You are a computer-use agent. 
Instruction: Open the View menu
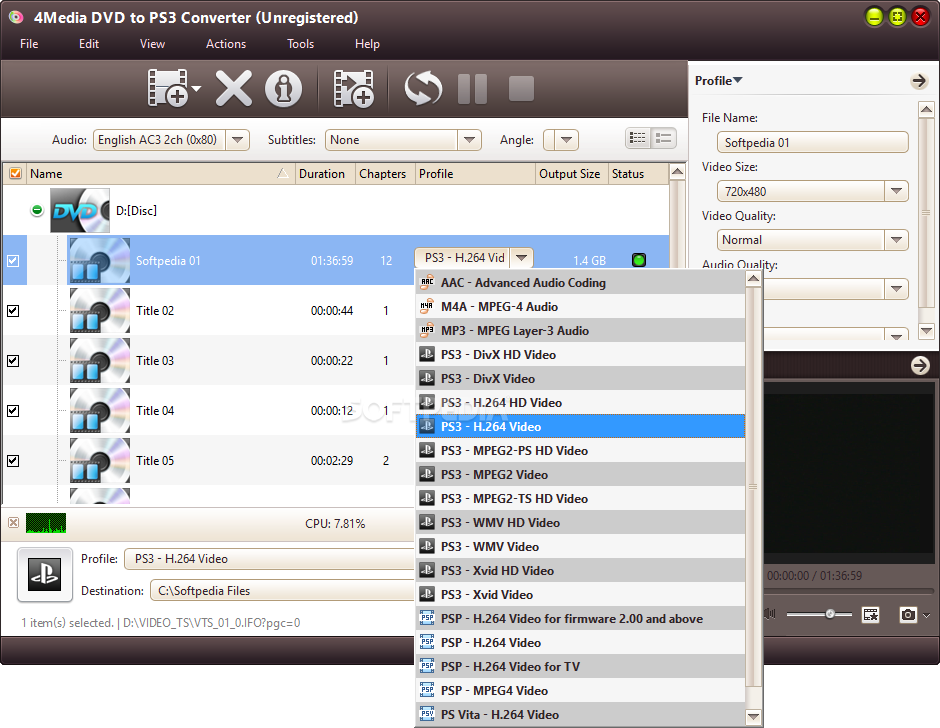(x=152, y=44)
